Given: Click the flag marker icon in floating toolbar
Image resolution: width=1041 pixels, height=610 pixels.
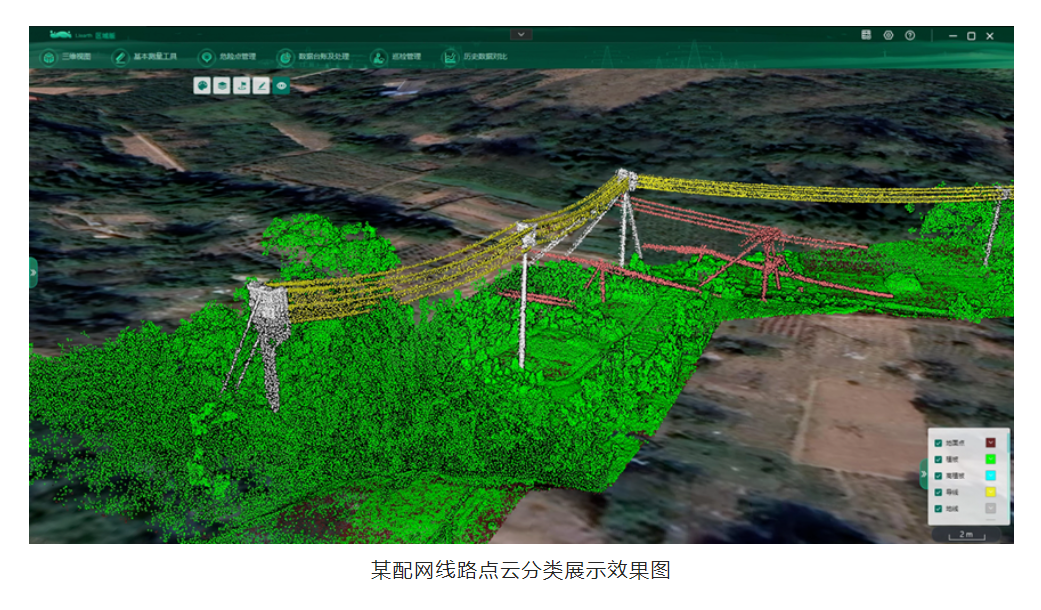Looking at the screenshot, I should (242, 86).
